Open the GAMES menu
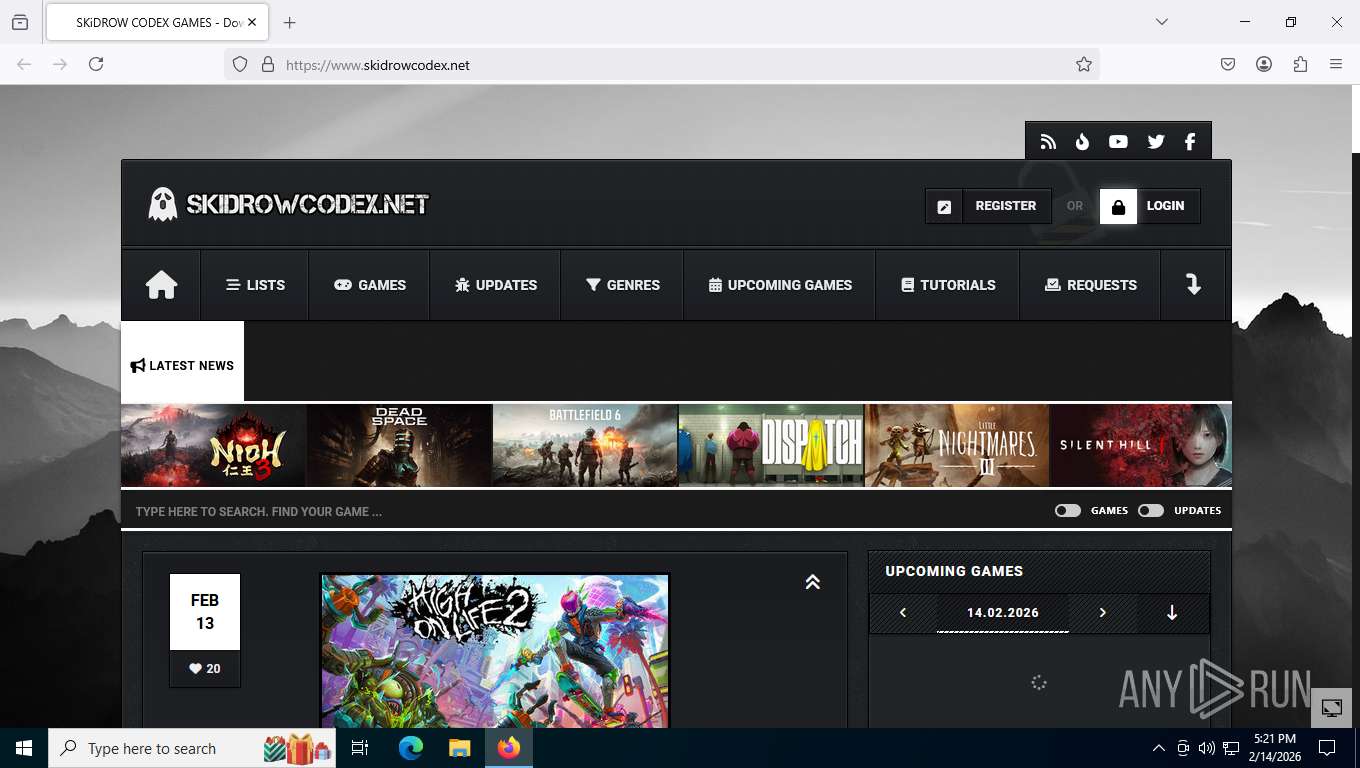 click(369, 285)
